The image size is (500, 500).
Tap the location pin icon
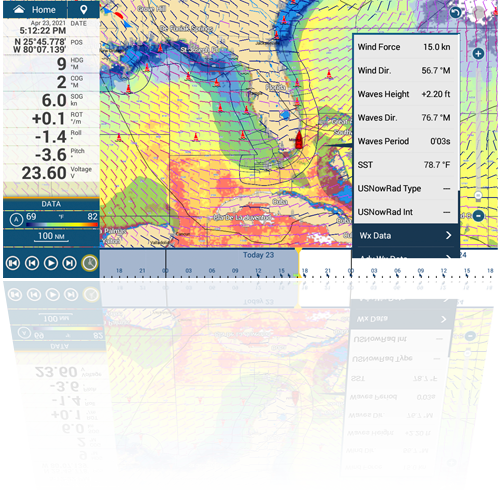[84, 10]
